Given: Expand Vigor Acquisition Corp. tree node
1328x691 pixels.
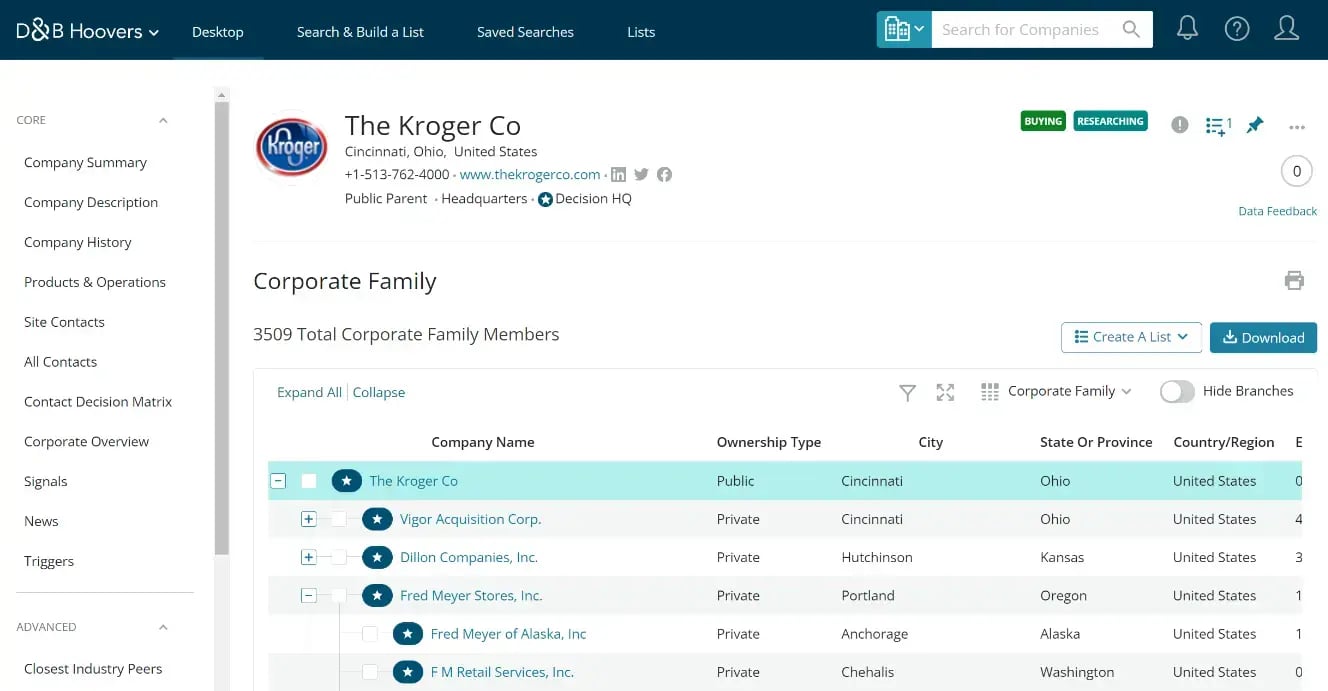Looking at the screenshot, I should coord(308,519).
